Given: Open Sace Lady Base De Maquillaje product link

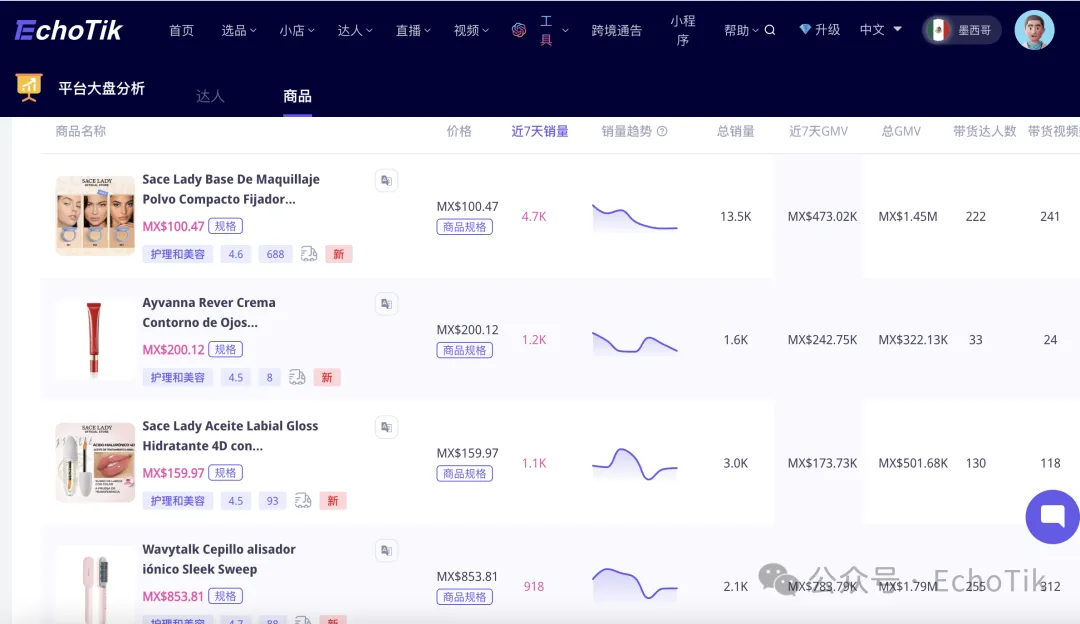Looking at the screenshot, I should [231, 189].
